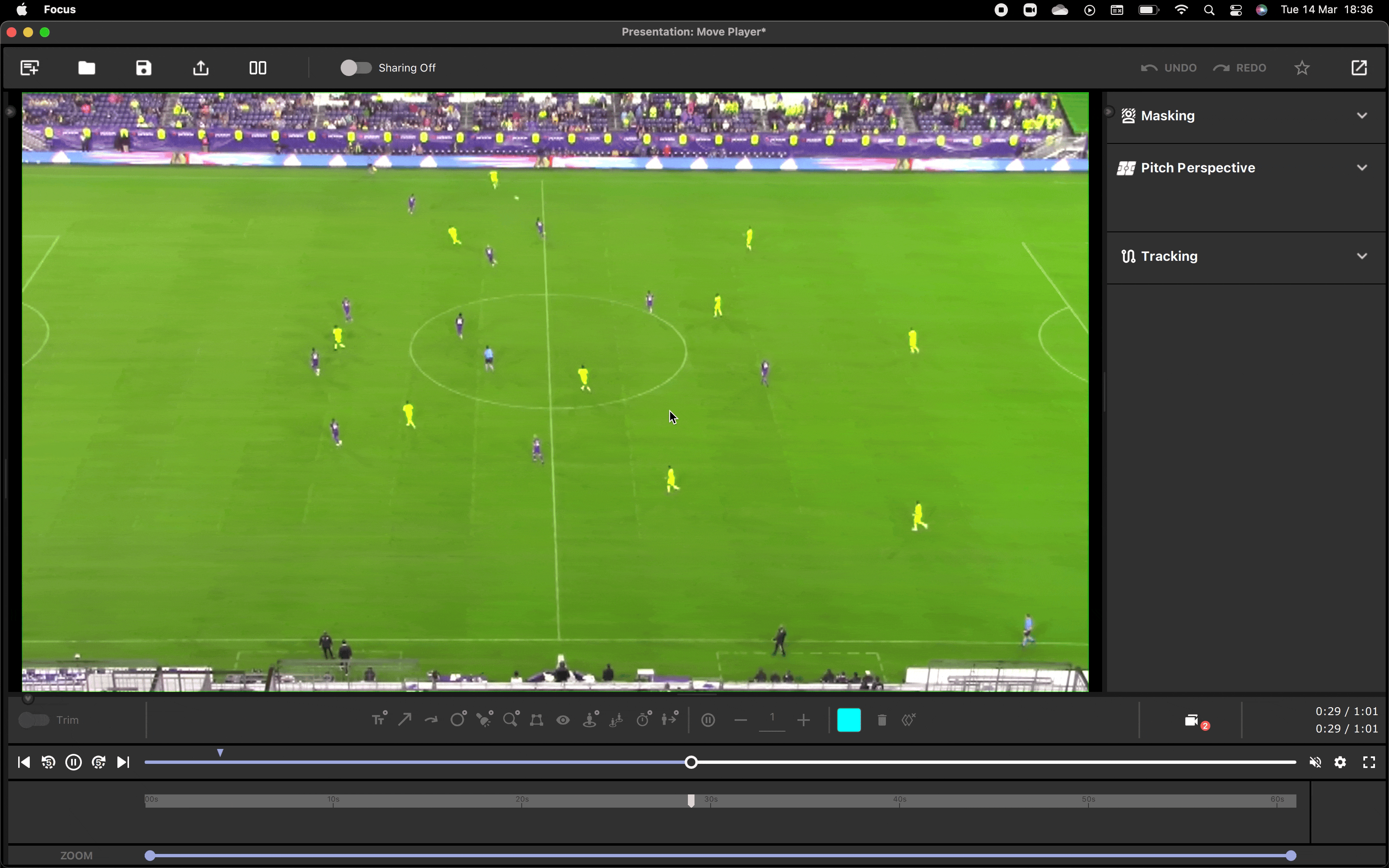Select the Magnifier zoom tool
Viewport: 1389px width, 868px height.
click(x=511, y=719)
